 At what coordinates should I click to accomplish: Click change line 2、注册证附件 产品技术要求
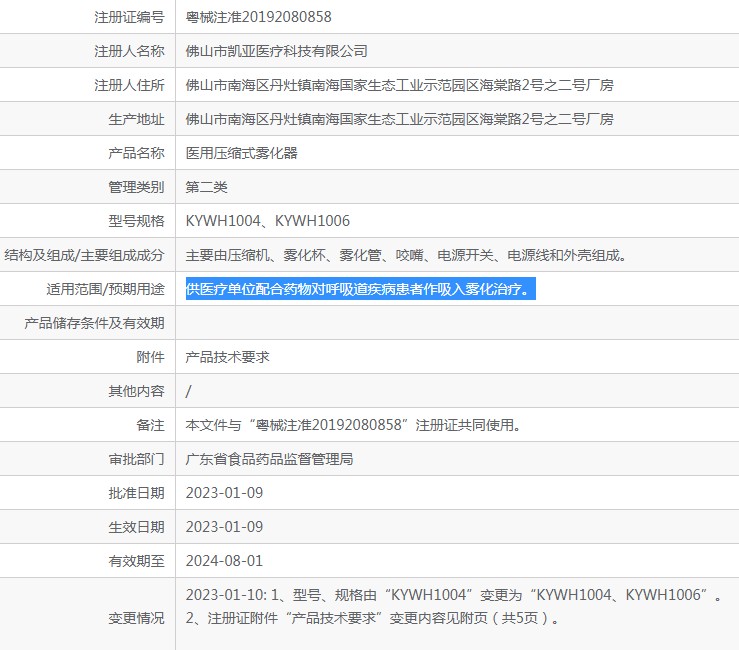pyautogui.click(x=372, y=617)
